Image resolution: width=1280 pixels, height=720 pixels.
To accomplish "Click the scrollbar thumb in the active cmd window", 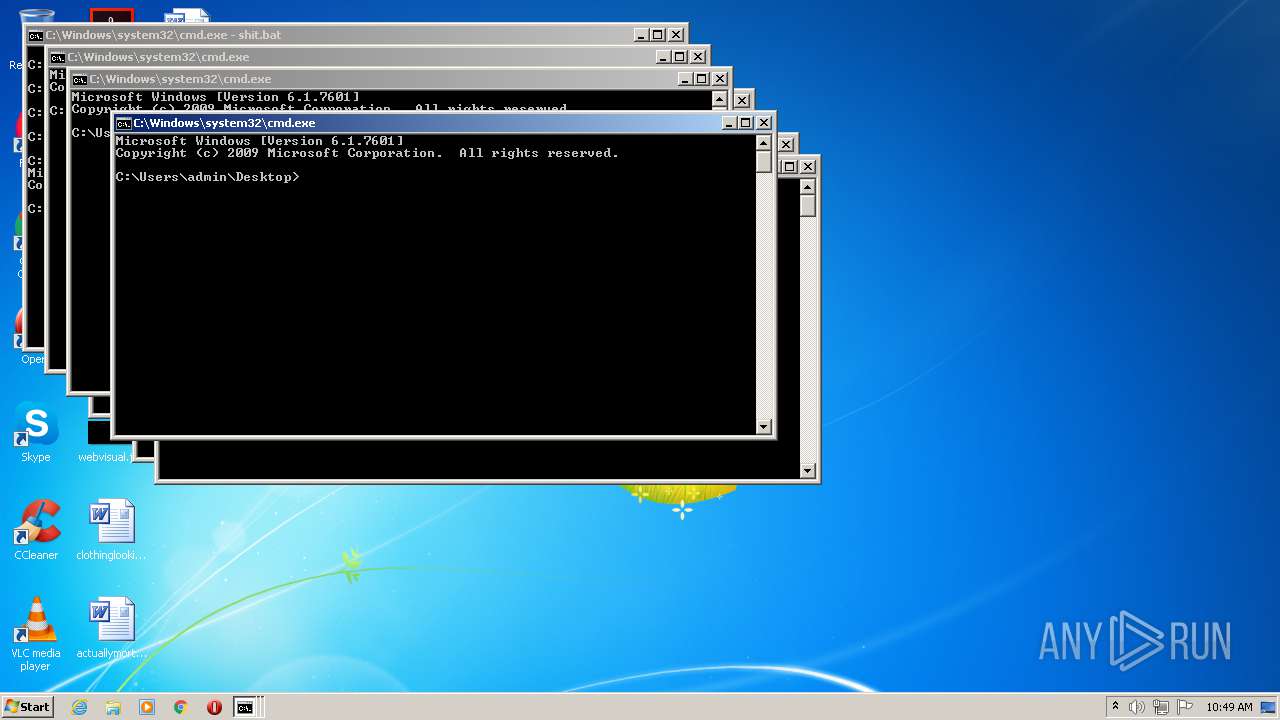I will (x=764, y=162).
